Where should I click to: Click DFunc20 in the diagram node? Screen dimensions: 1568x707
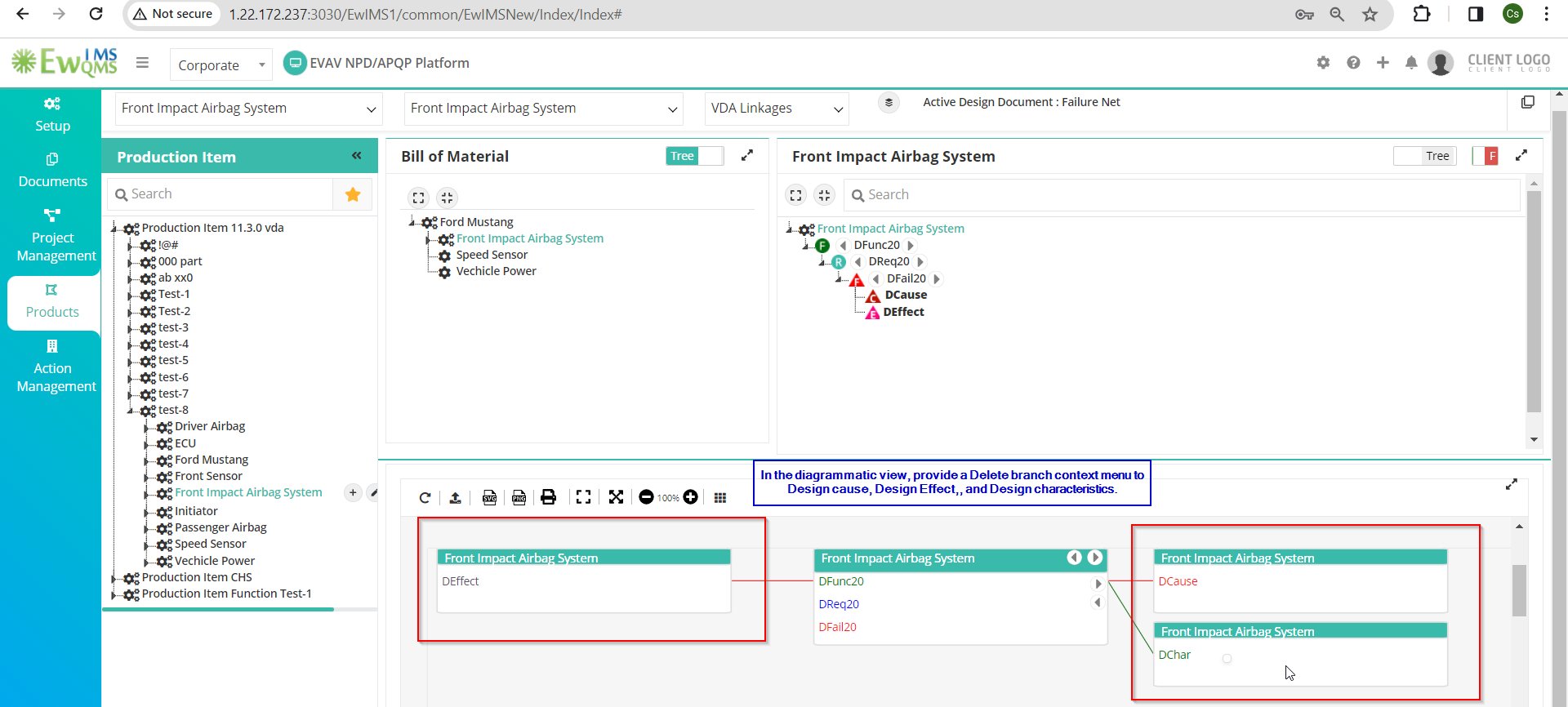[841, 581]
